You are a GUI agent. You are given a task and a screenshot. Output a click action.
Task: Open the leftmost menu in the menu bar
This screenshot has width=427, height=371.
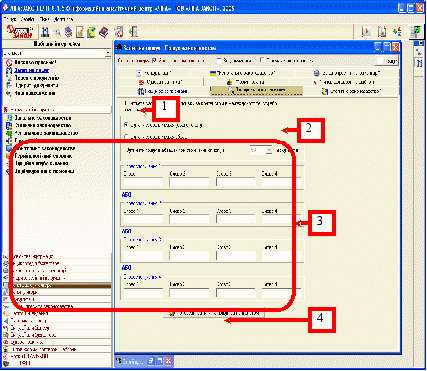[10, 19]
